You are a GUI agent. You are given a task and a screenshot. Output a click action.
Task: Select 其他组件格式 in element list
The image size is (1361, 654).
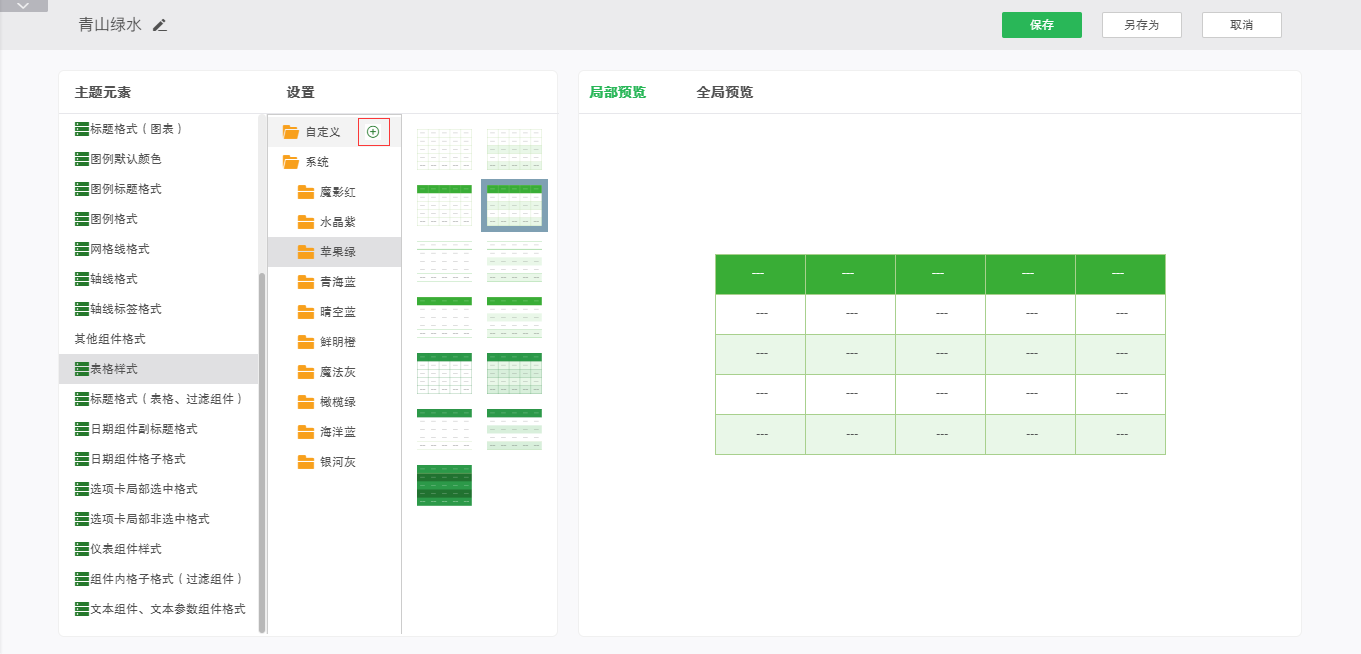point(110,339)
